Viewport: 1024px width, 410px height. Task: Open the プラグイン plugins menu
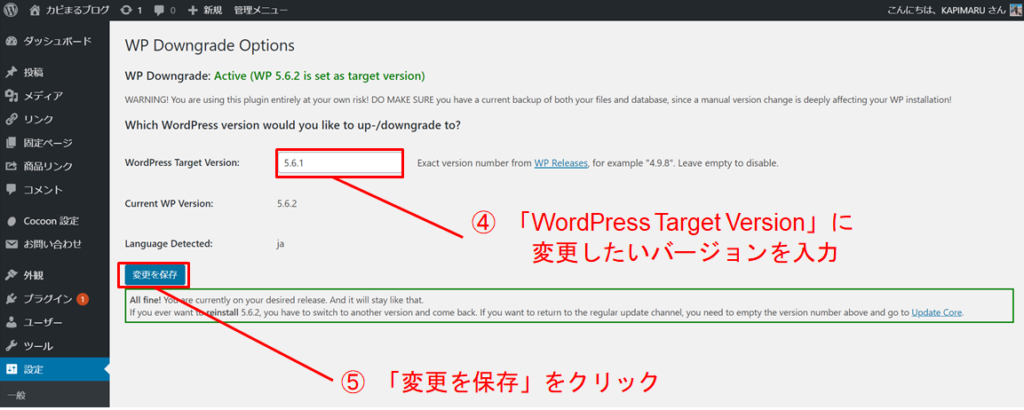pos(48,299)
